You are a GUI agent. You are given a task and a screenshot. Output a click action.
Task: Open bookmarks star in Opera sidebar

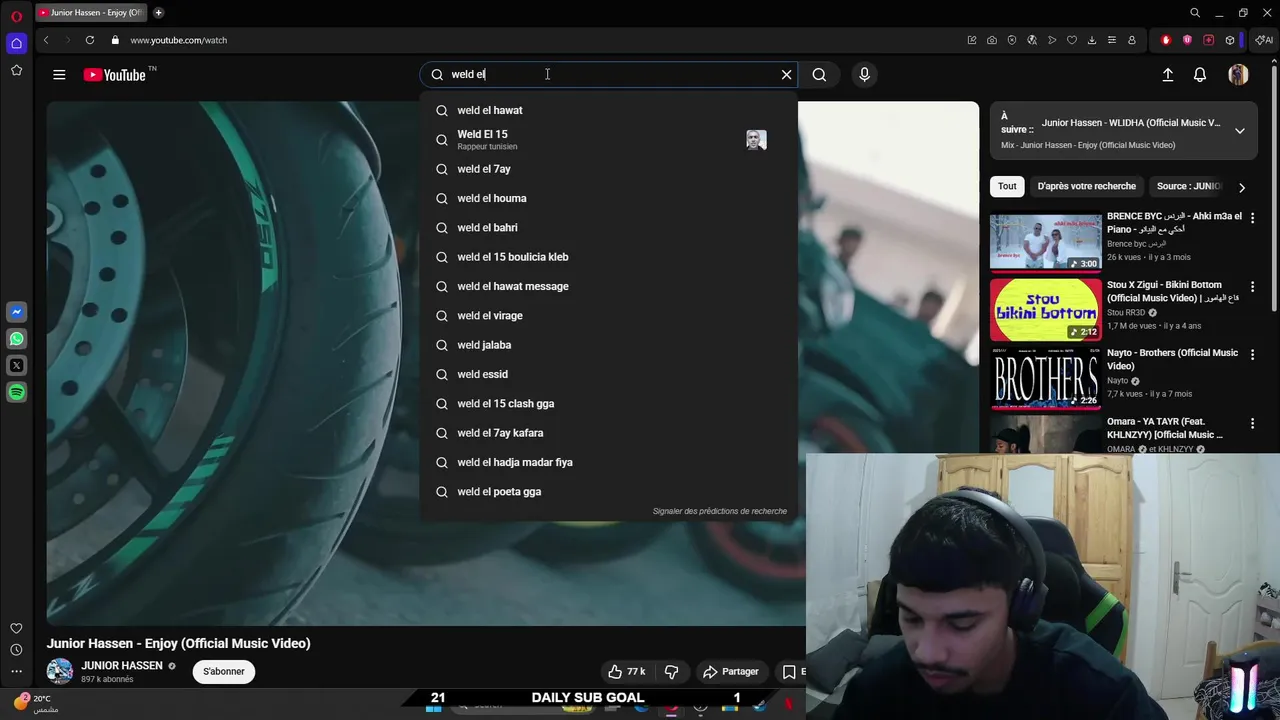point(16,71)
